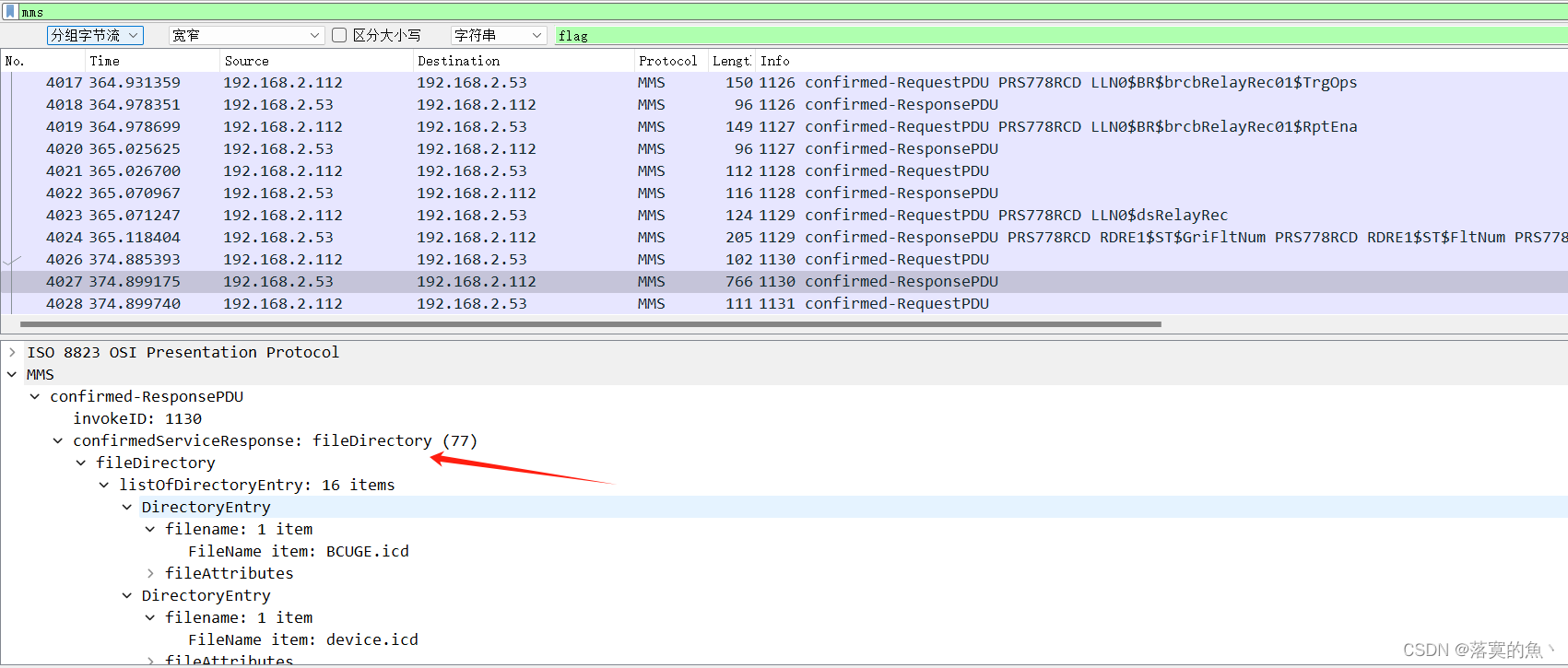The image size is (1568, 668).
Task: Select FileName item: device.icd
Action: click(x=303, y=639)
